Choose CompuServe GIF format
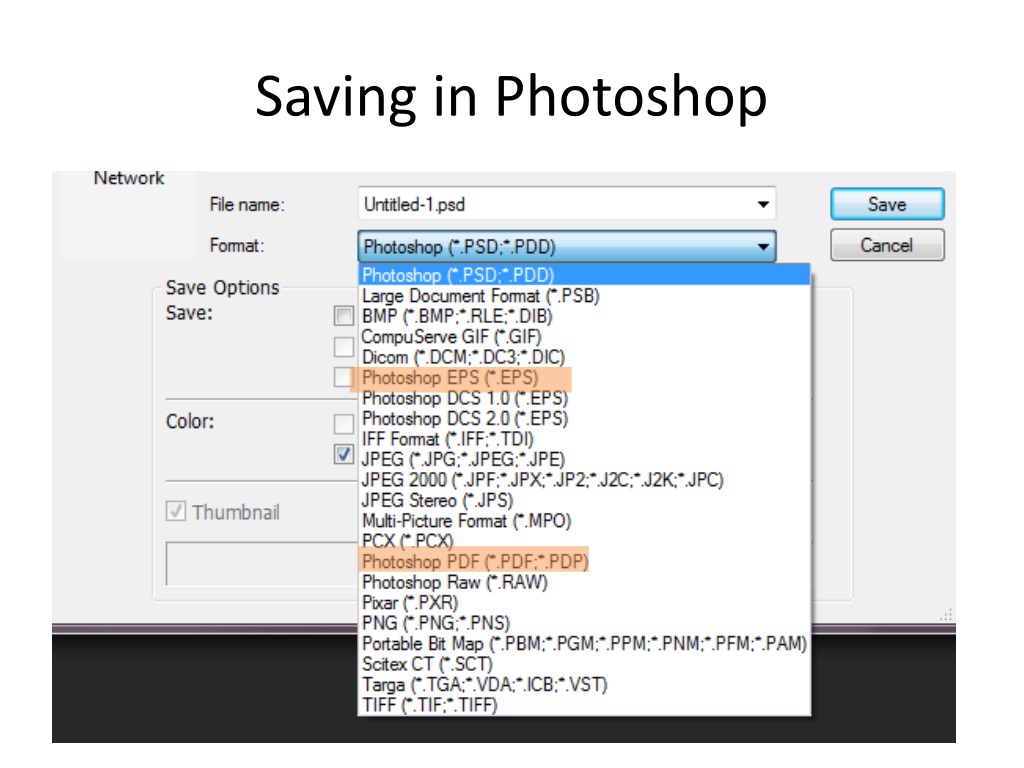The image size is (1024, 768). click(x=584, y=337)
